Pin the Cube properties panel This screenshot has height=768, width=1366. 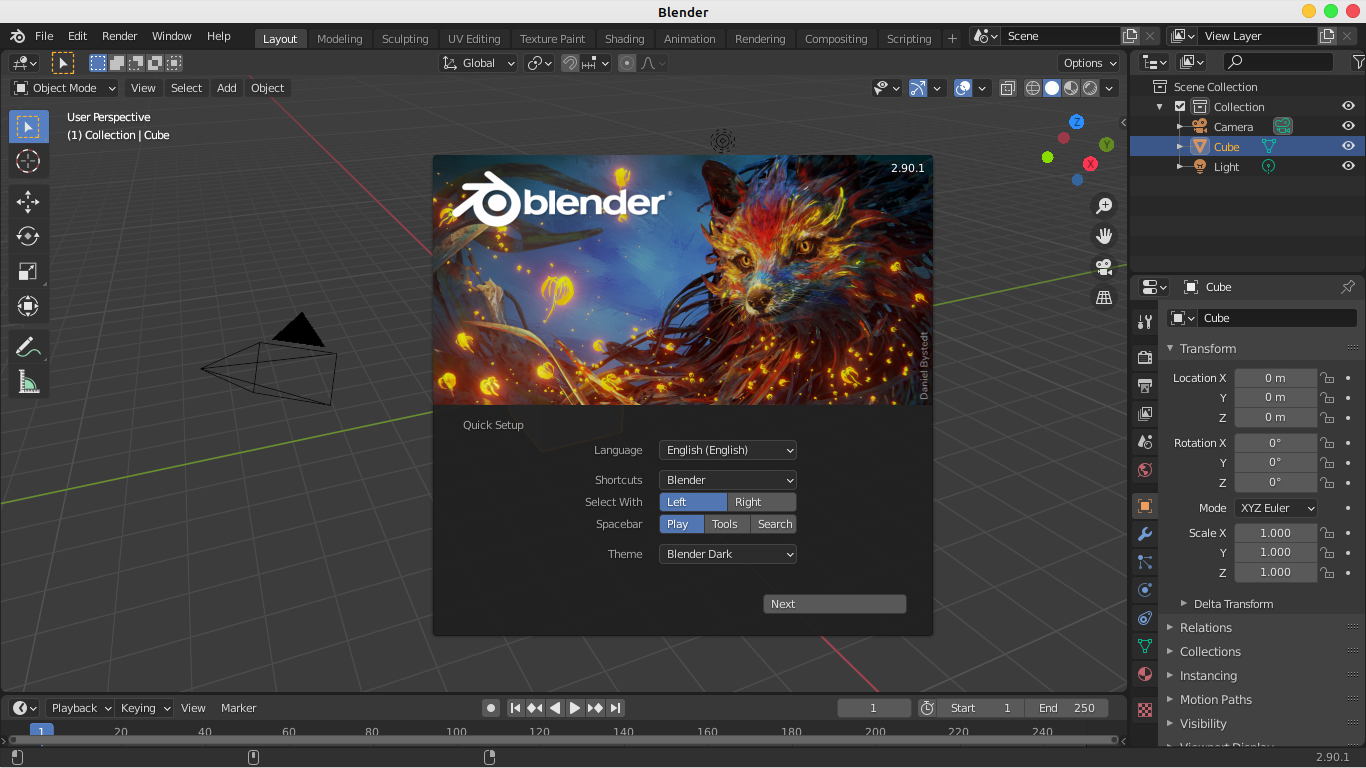[x=1347, y=287]
